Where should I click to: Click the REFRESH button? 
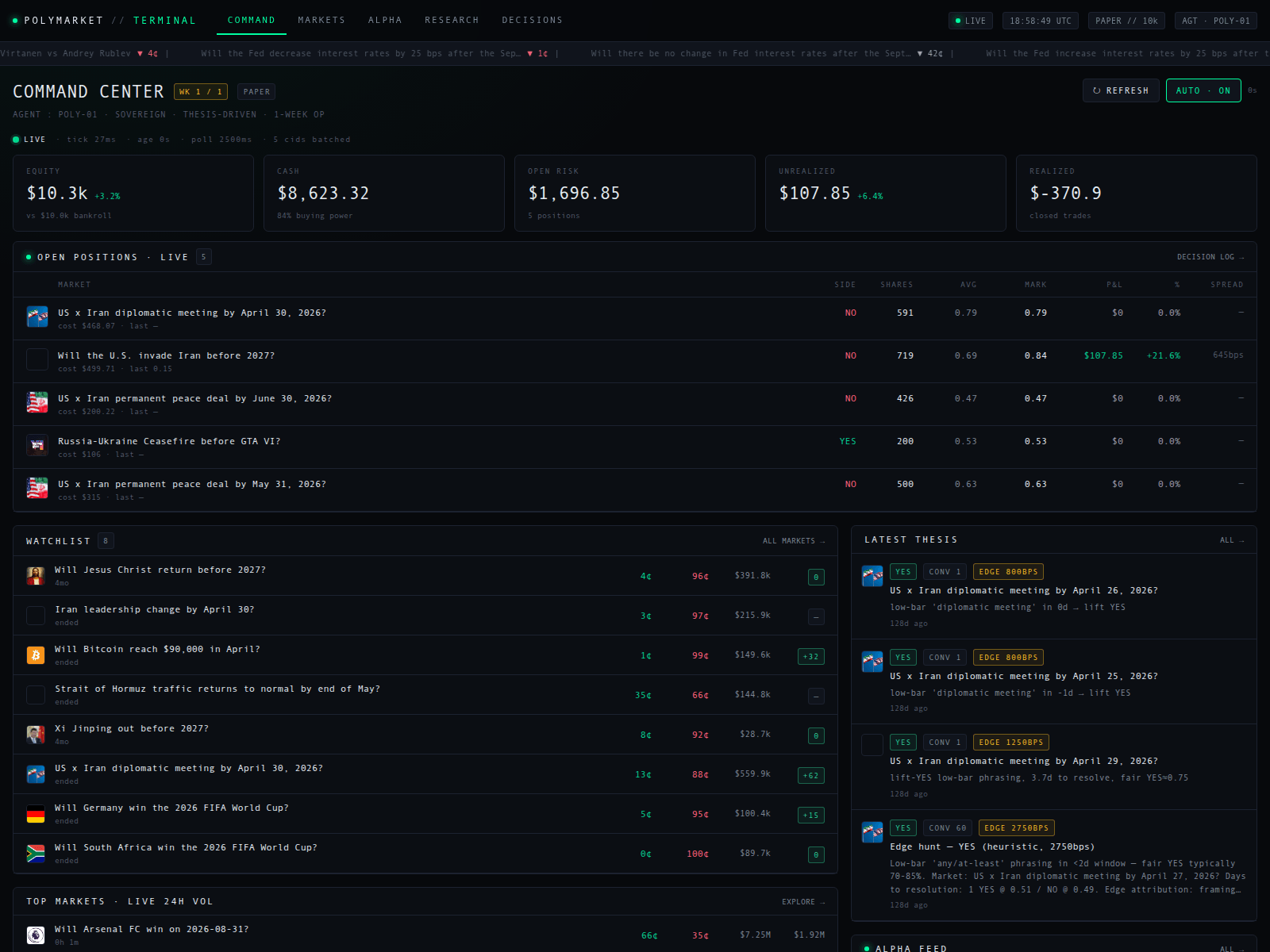tap(1121, 90)
